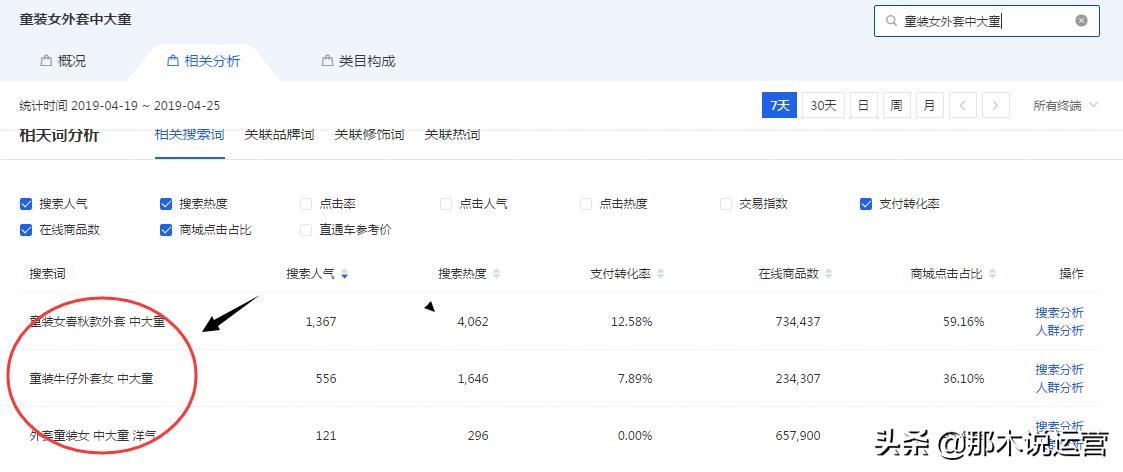Select the 周 time range
1123x472 pixels.
tap(896, 105)
